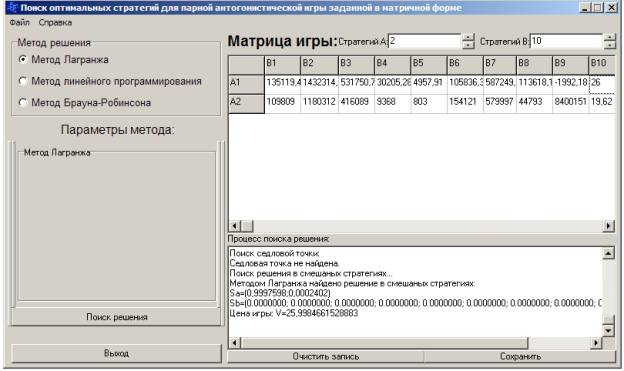Decrease Стратегий B with down arrow
Screen dimensions: 624x371
(x=609, y=45)
